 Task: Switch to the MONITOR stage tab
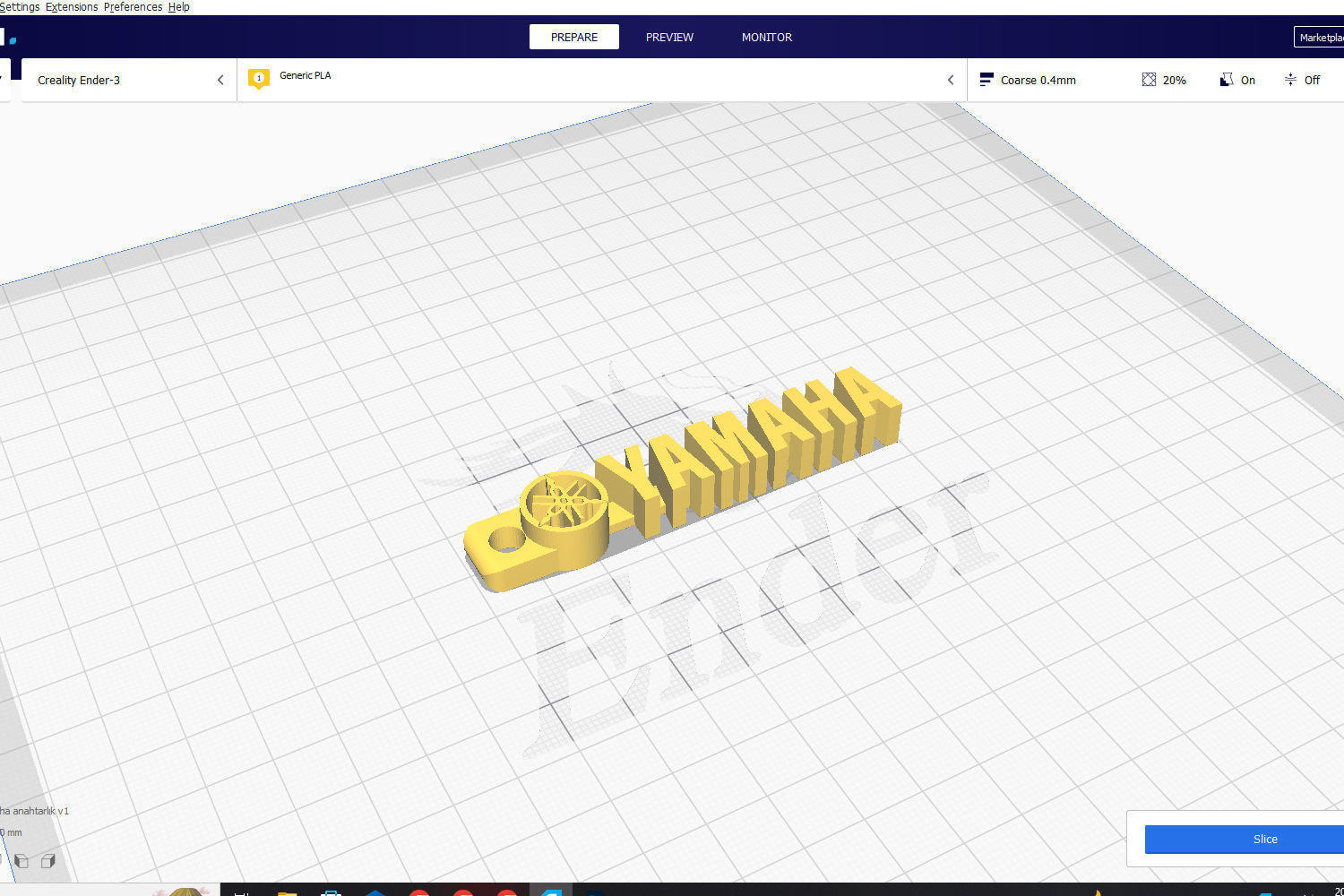(x=767, y=37)
